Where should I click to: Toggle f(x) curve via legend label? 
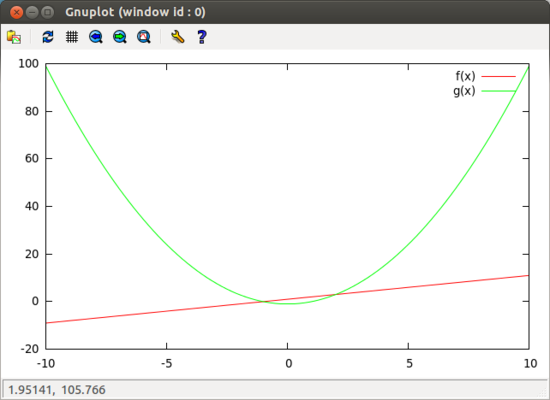point(465,76)
